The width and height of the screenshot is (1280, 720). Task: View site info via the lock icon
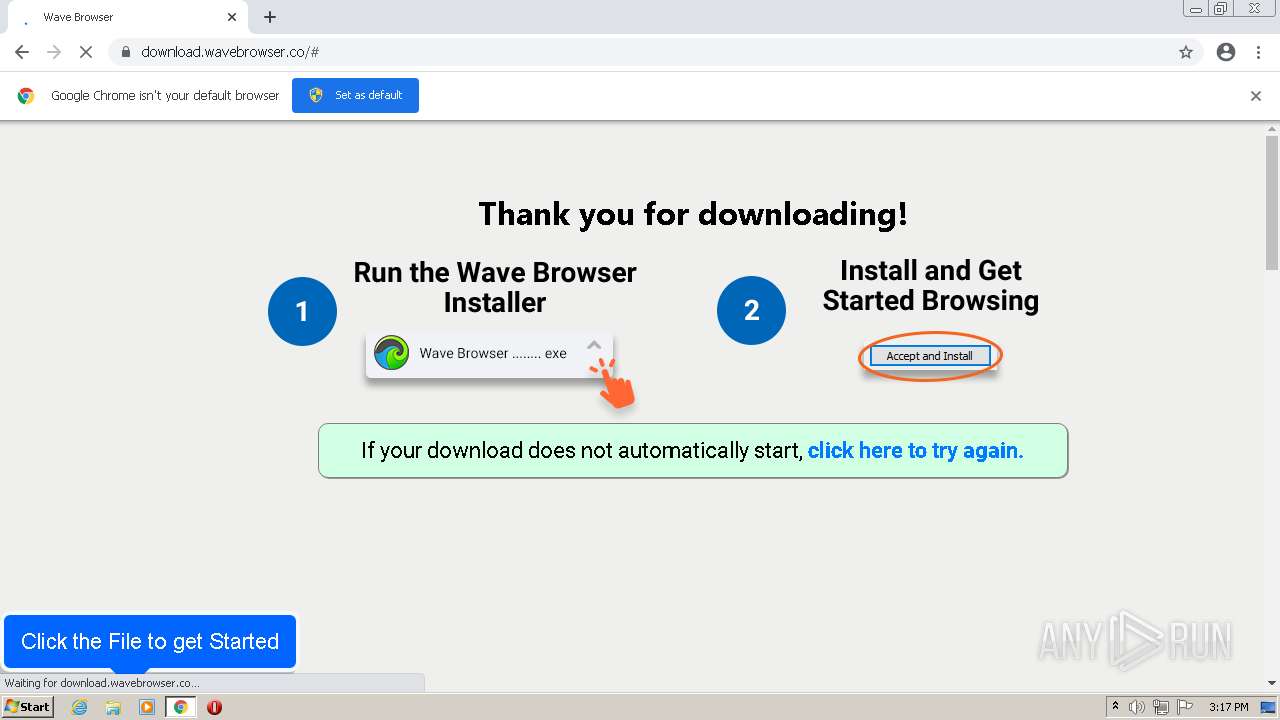click(126, 52)
